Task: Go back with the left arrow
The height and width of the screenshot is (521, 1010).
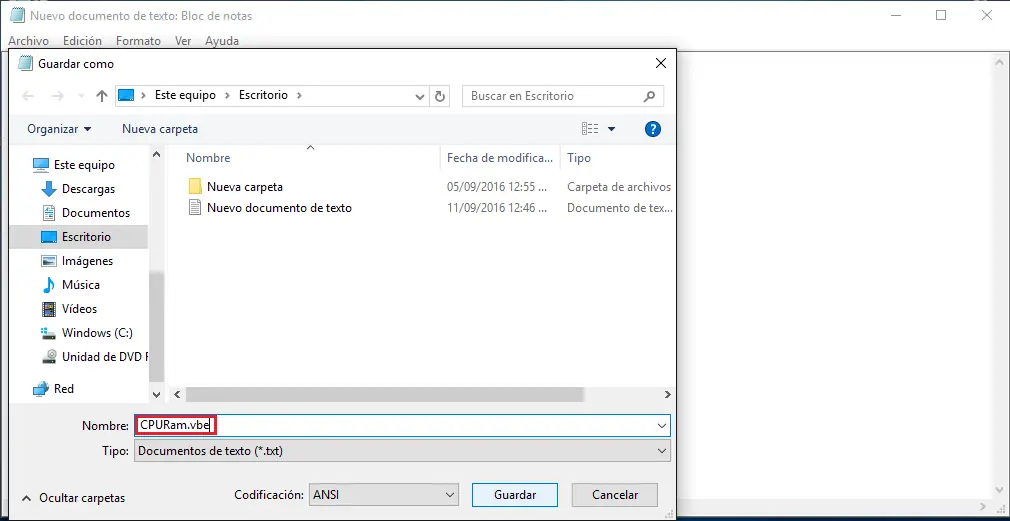Action: click(28, 96)
